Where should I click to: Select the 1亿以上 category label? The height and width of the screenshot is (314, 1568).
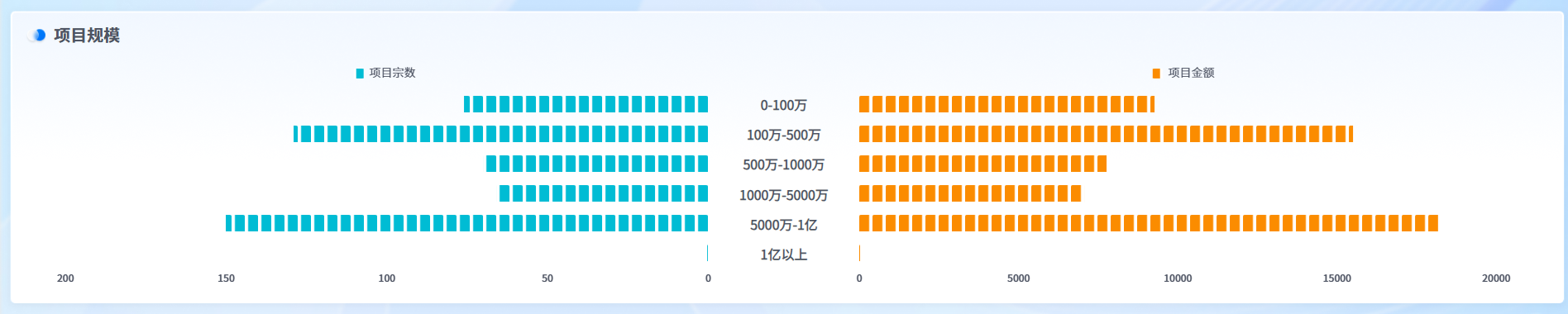pos(783,255)
